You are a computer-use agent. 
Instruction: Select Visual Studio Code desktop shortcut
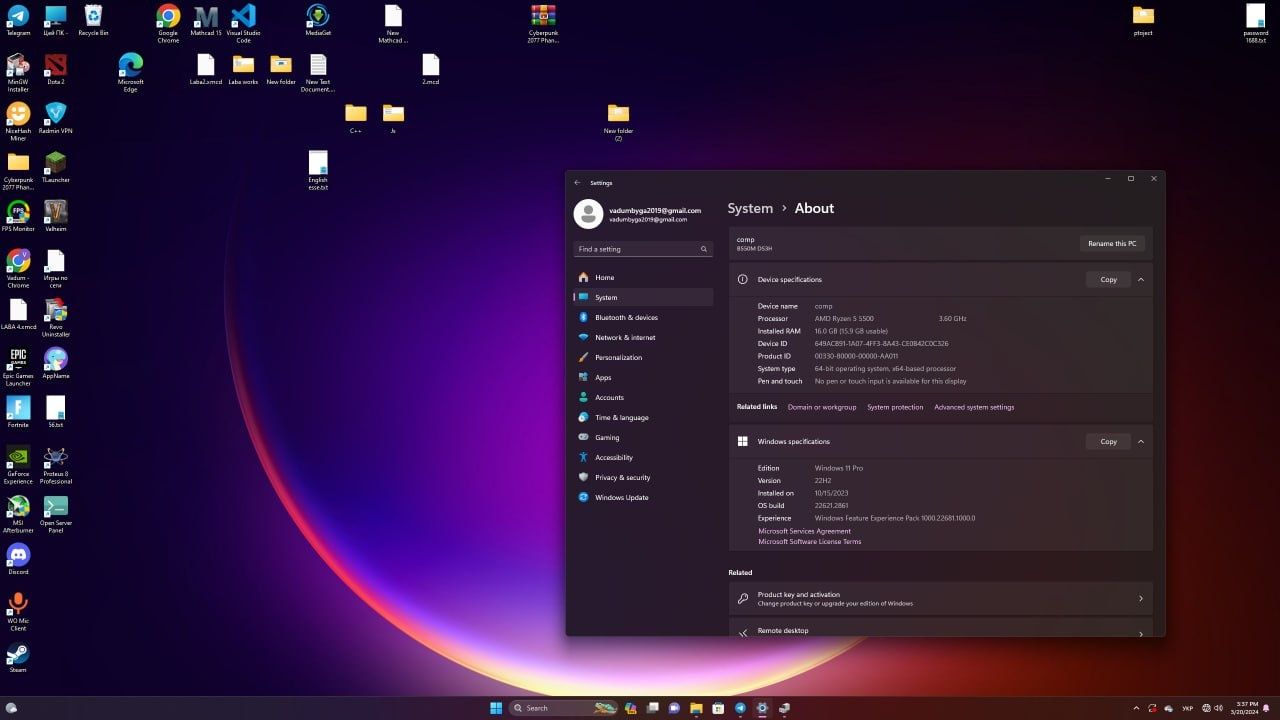tap(243, 24)
